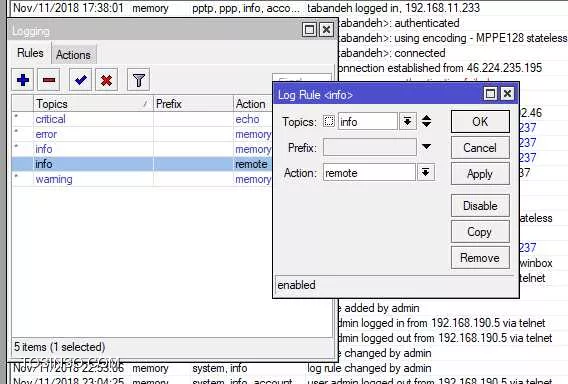Sort rules by the Action column header
This screenshot has height=384, width=568.
[253, 104]
